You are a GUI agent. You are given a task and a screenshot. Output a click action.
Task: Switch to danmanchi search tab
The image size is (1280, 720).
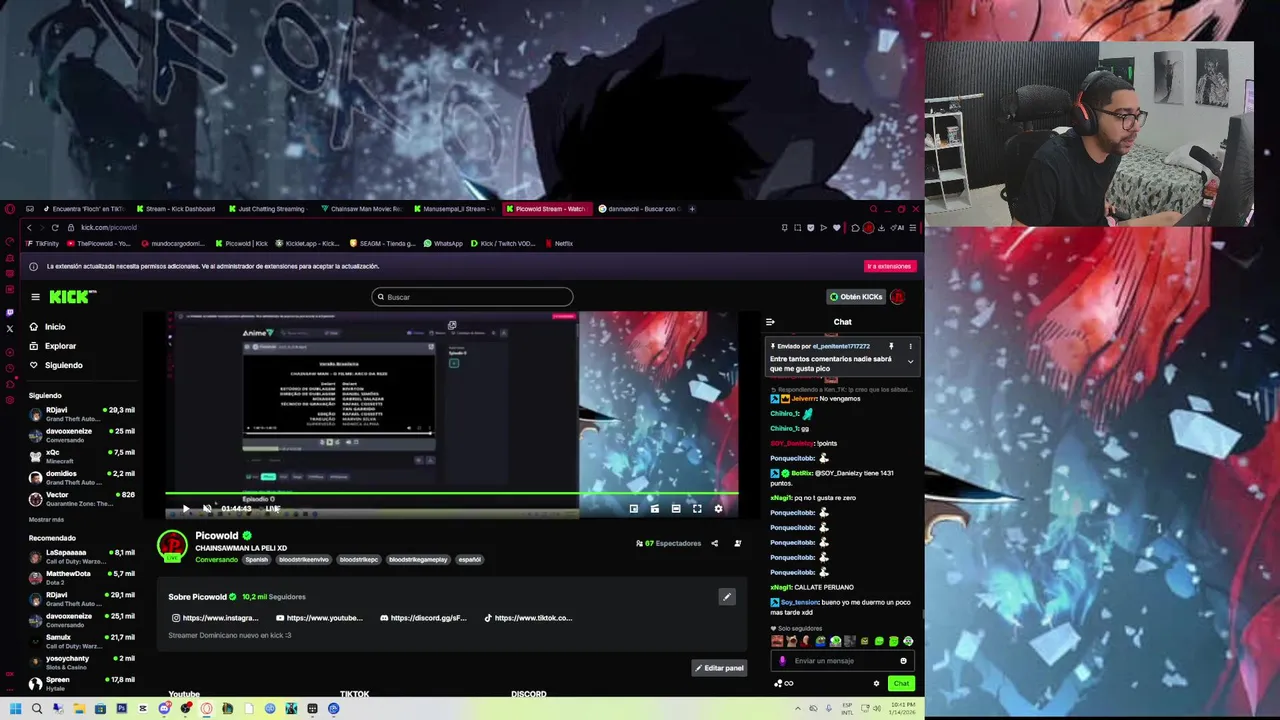coord(639,209)
